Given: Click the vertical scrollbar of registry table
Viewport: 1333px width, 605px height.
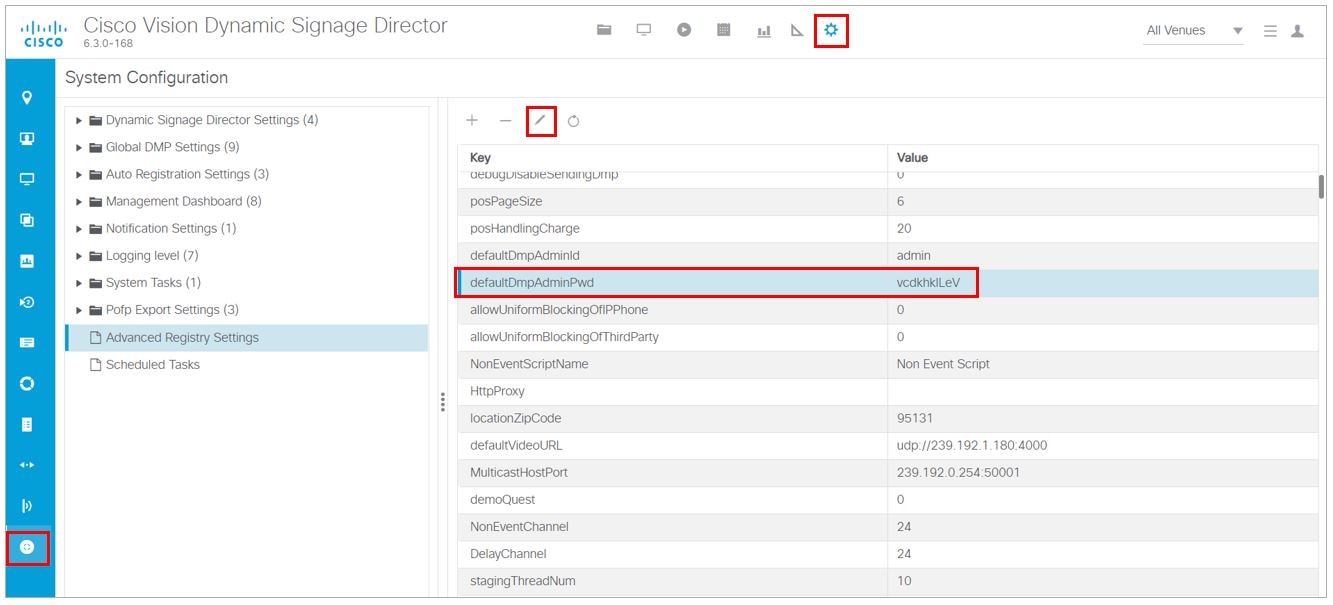Looking at the screenshot, I should pos(1321,187).
